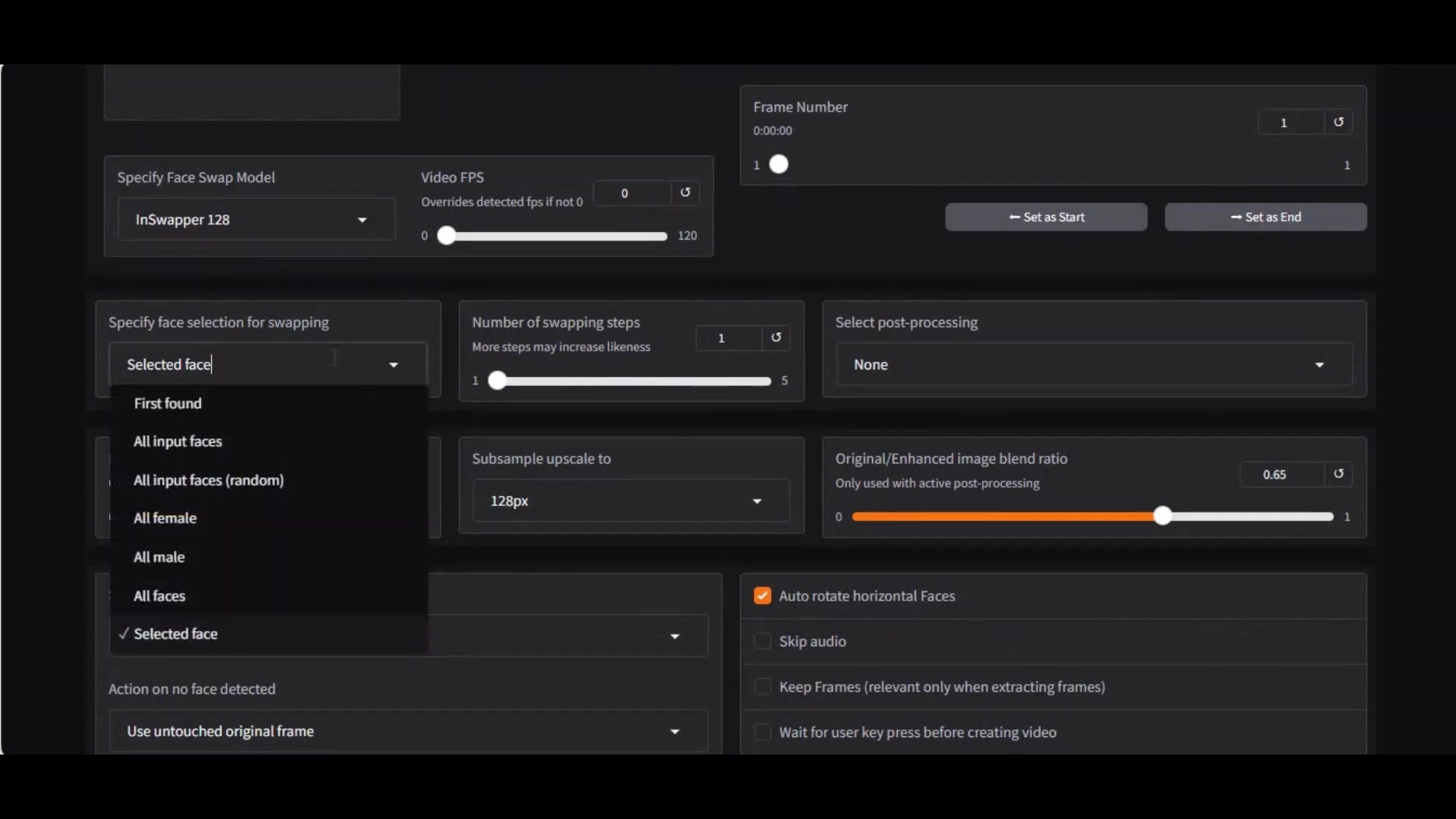Image resolution: width=1456 pixels, height=819 pixels.
Task: Choose All input faces option
Action: 269,441
